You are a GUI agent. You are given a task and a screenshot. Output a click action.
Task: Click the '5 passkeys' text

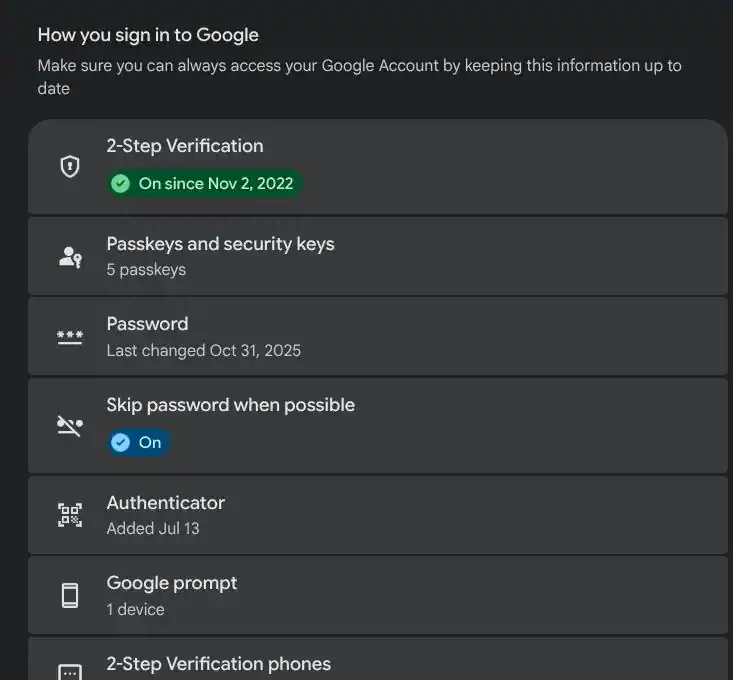pos(146,270)
